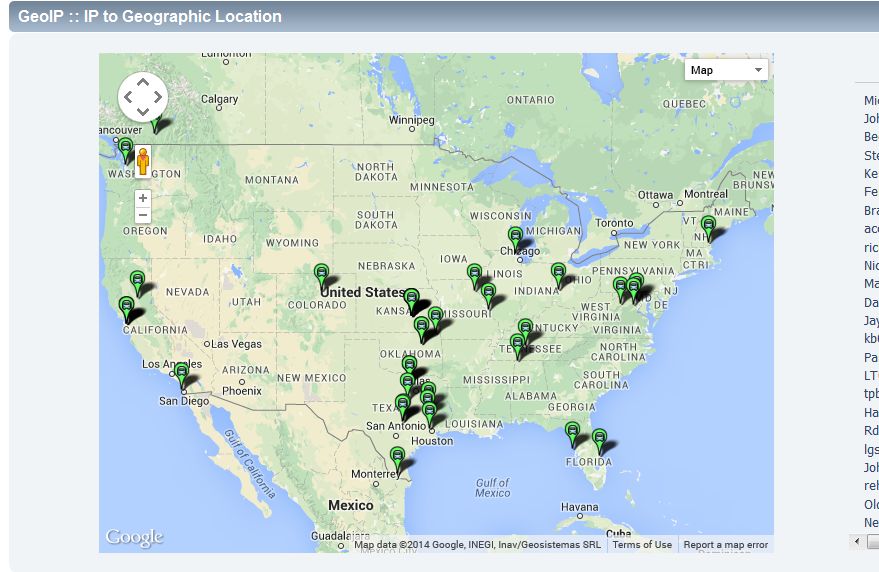Select the marker in Ohio
This screenshot has width=879, height=572.
pos(558,273)
